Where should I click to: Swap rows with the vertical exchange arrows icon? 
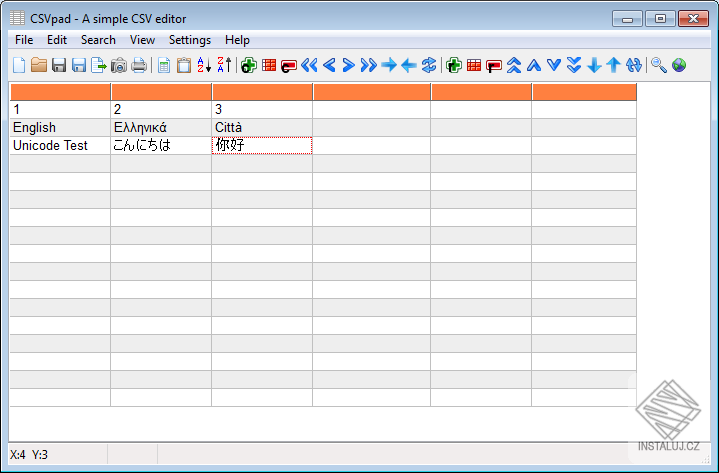634,65
